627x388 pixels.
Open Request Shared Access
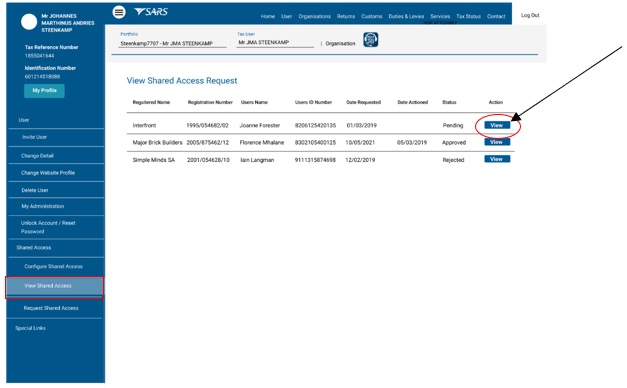click(x=51, y=308)
